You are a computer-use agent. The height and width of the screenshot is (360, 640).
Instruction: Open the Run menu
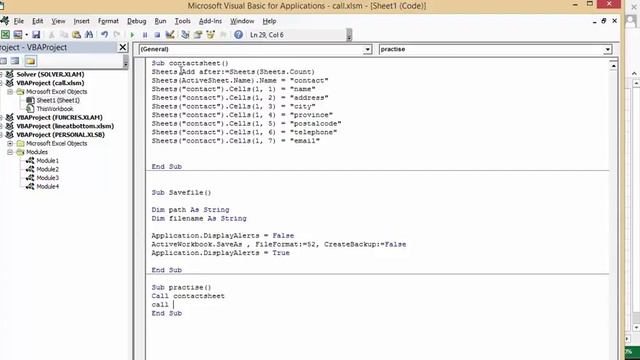coord(160,21)
